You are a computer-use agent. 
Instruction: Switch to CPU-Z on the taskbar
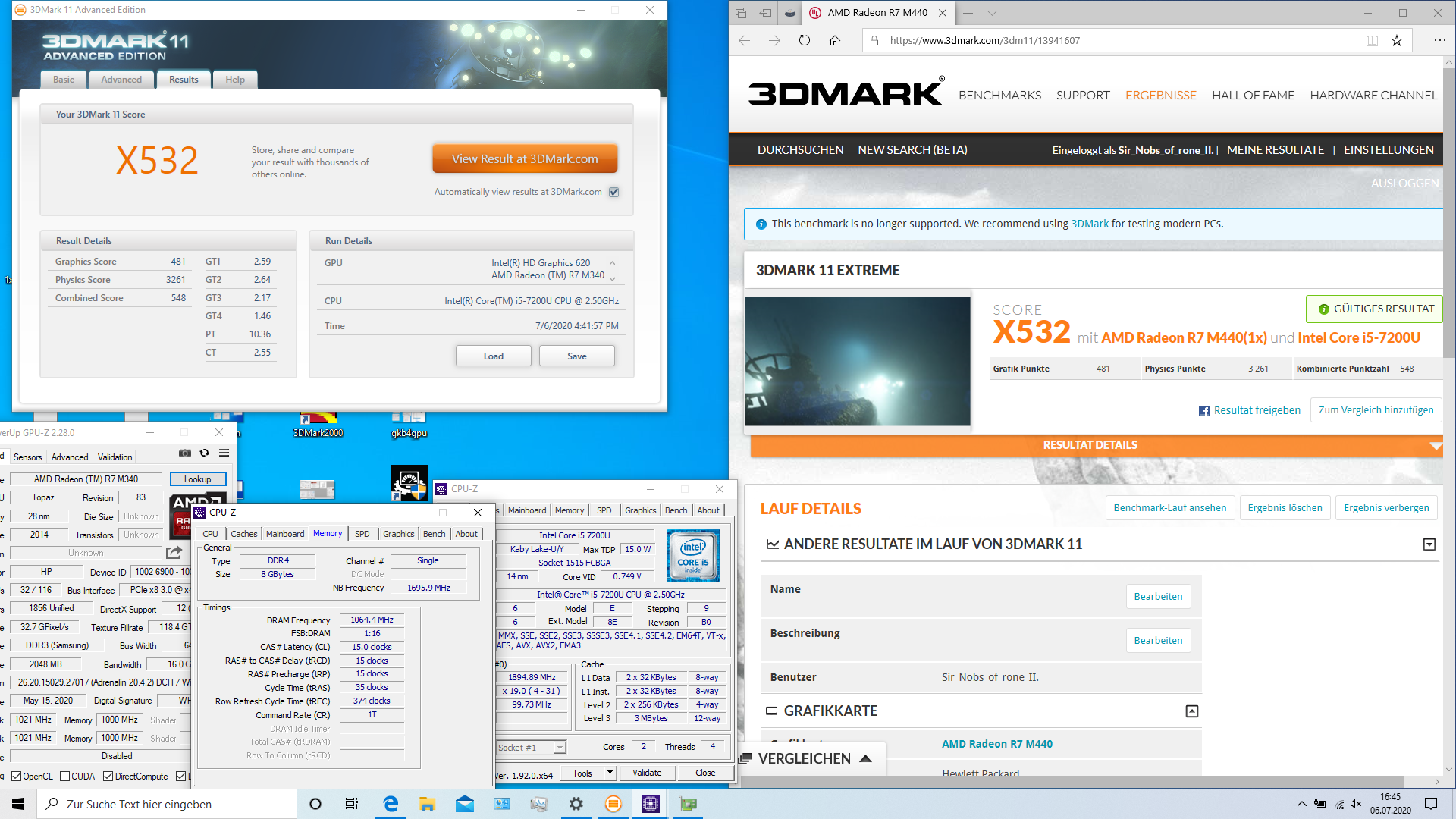tap(651, 804)
